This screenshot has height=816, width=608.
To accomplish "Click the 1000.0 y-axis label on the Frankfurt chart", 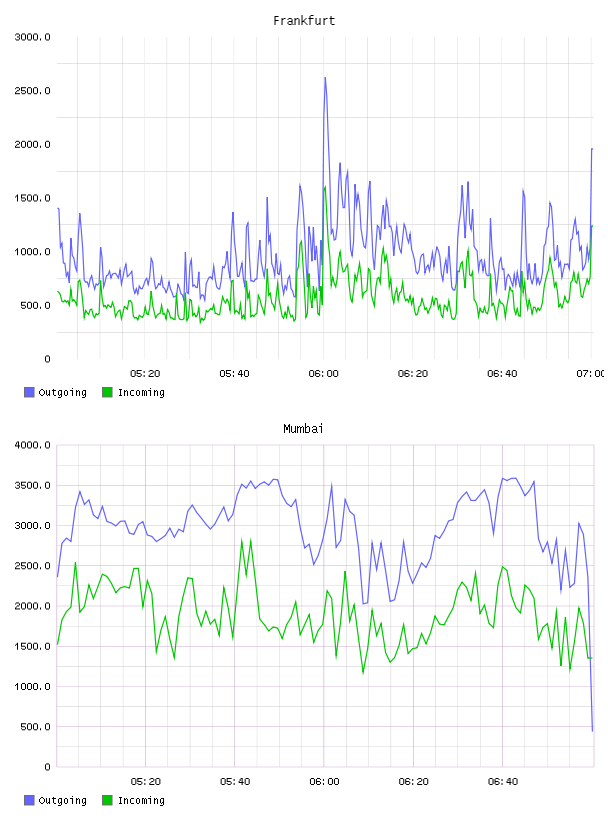I will 32,252.
